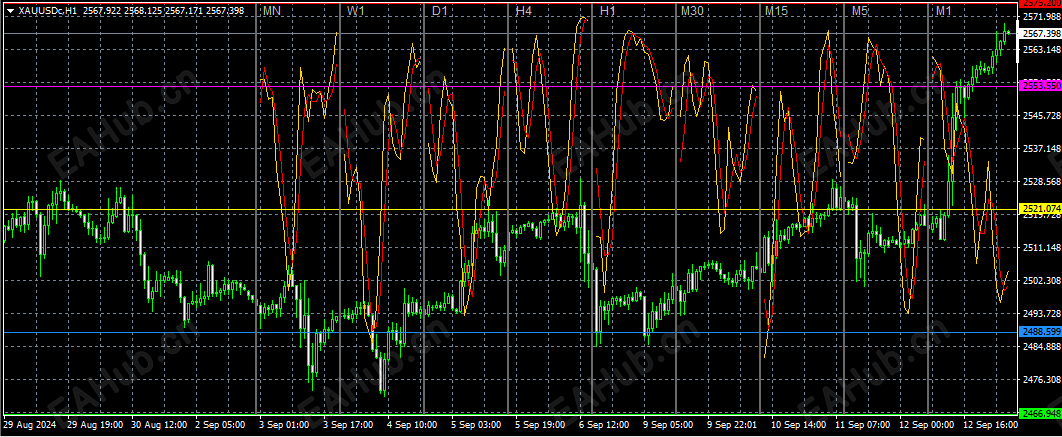Click the 2537.148 price scale value
The image size is (1062, 437).
click(1042, 148)
